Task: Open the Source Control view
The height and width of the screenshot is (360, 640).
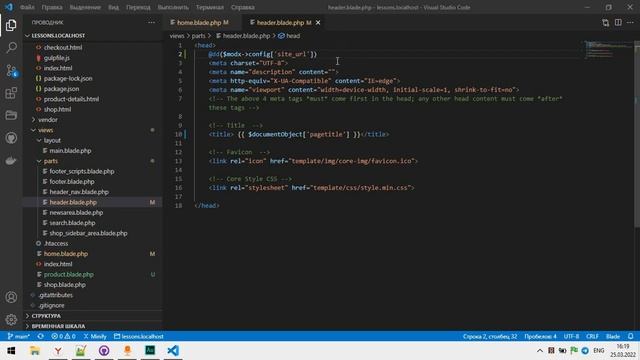Action: click(x=11, y=70)
